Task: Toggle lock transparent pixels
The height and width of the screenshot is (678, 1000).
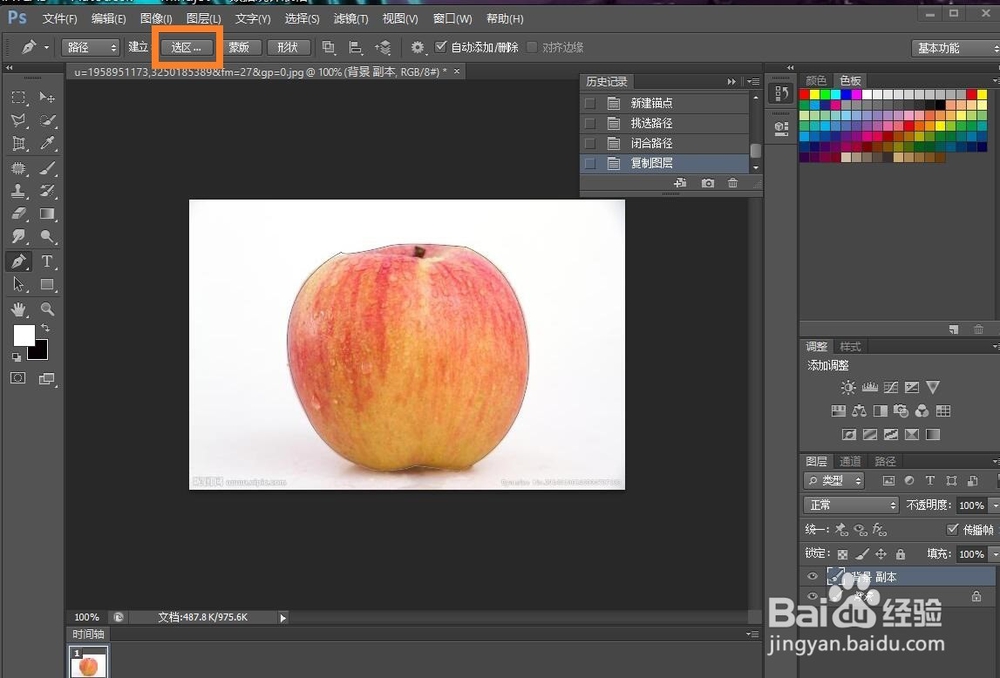Action: (842, 554)
